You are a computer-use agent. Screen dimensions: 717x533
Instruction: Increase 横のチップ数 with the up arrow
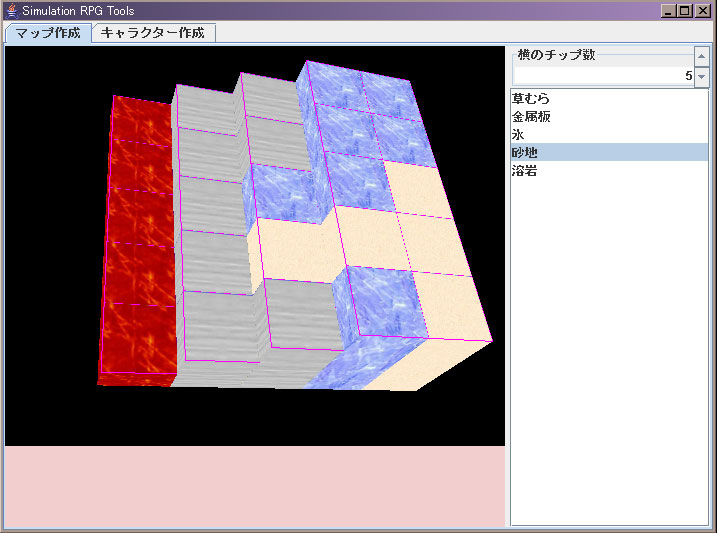point(701,57)
